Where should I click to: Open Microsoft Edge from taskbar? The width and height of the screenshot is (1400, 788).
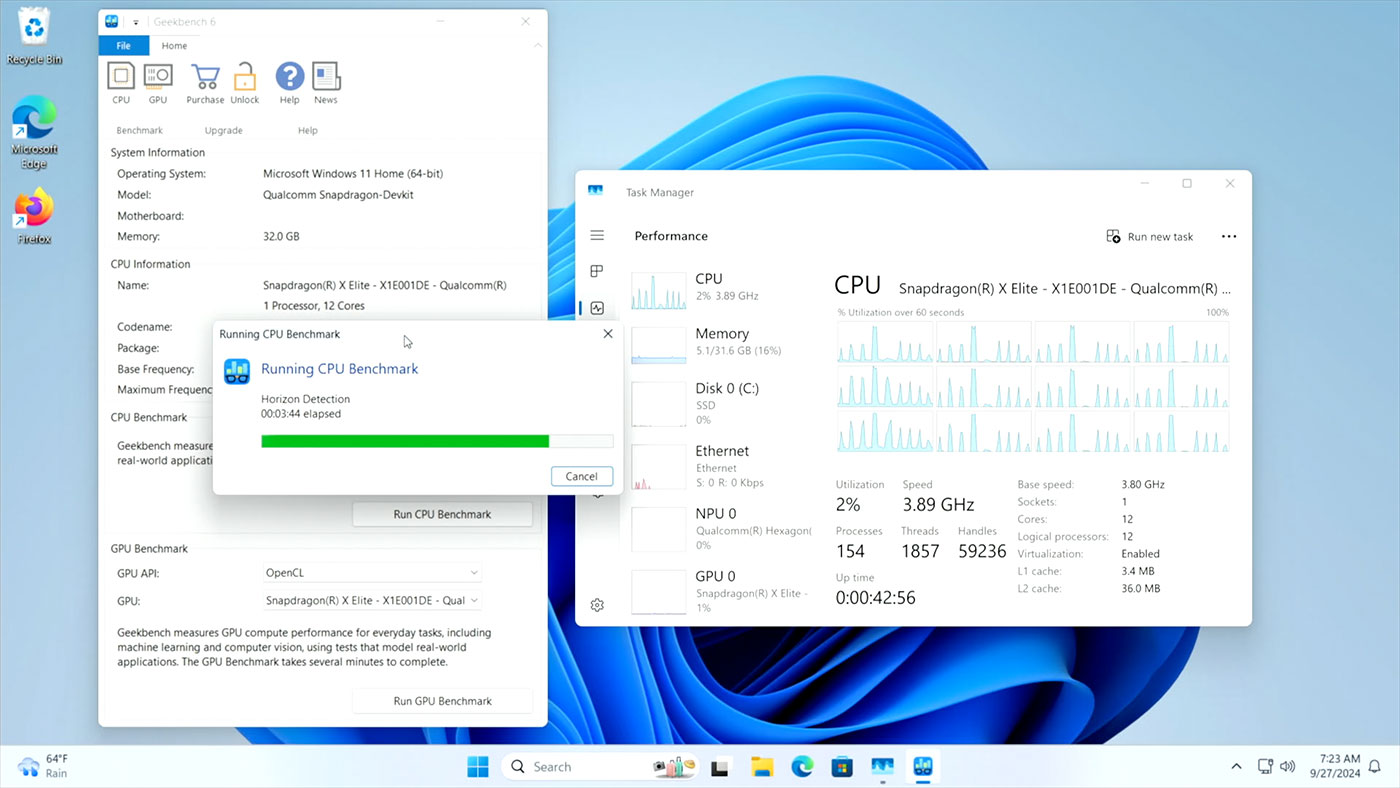click(802, 767)
